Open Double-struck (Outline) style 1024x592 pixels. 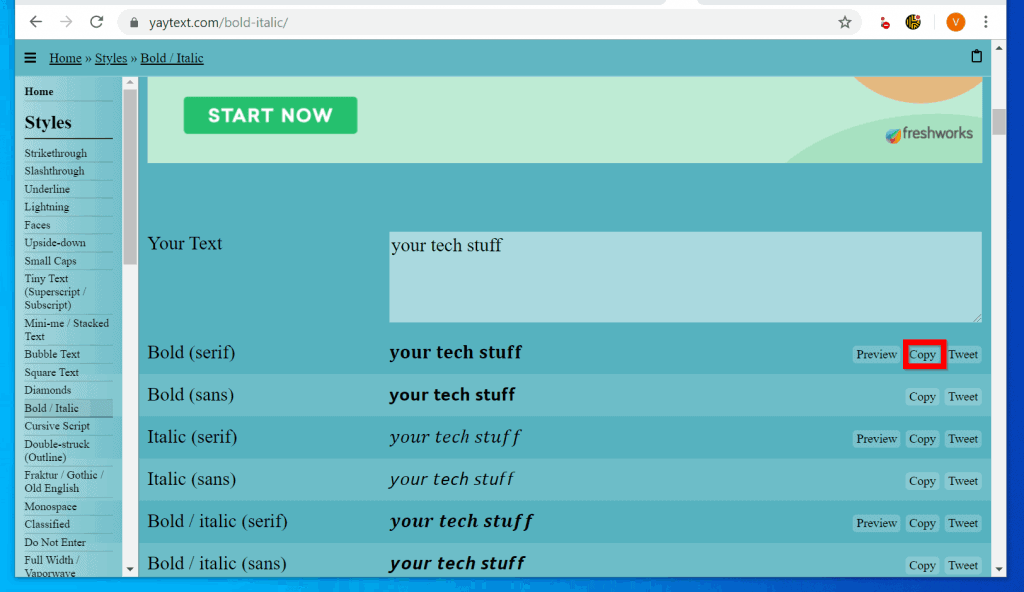click(57, 450)
